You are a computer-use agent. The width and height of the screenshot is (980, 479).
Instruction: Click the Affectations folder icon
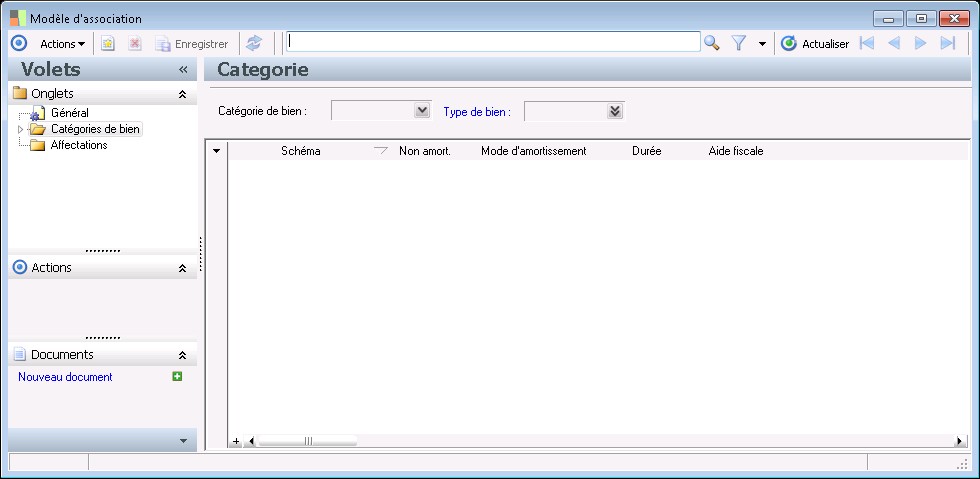(x=38, y=146)
